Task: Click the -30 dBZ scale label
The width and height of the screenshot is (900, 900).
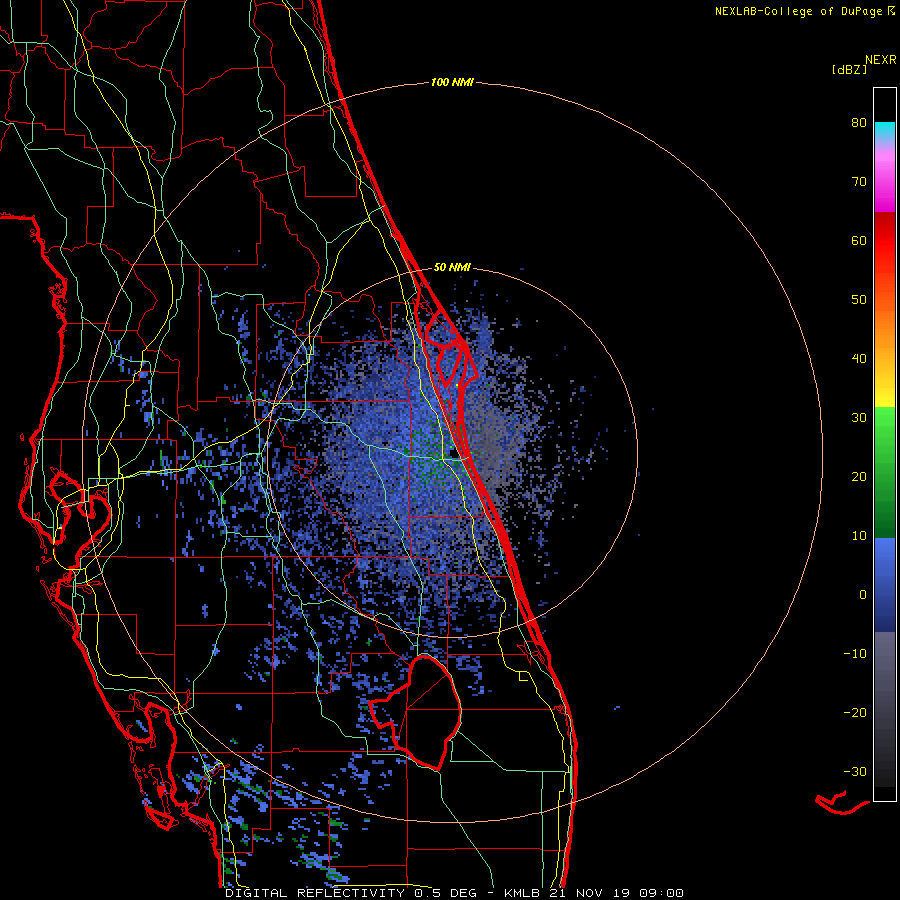Action: [x=855, y=771]
